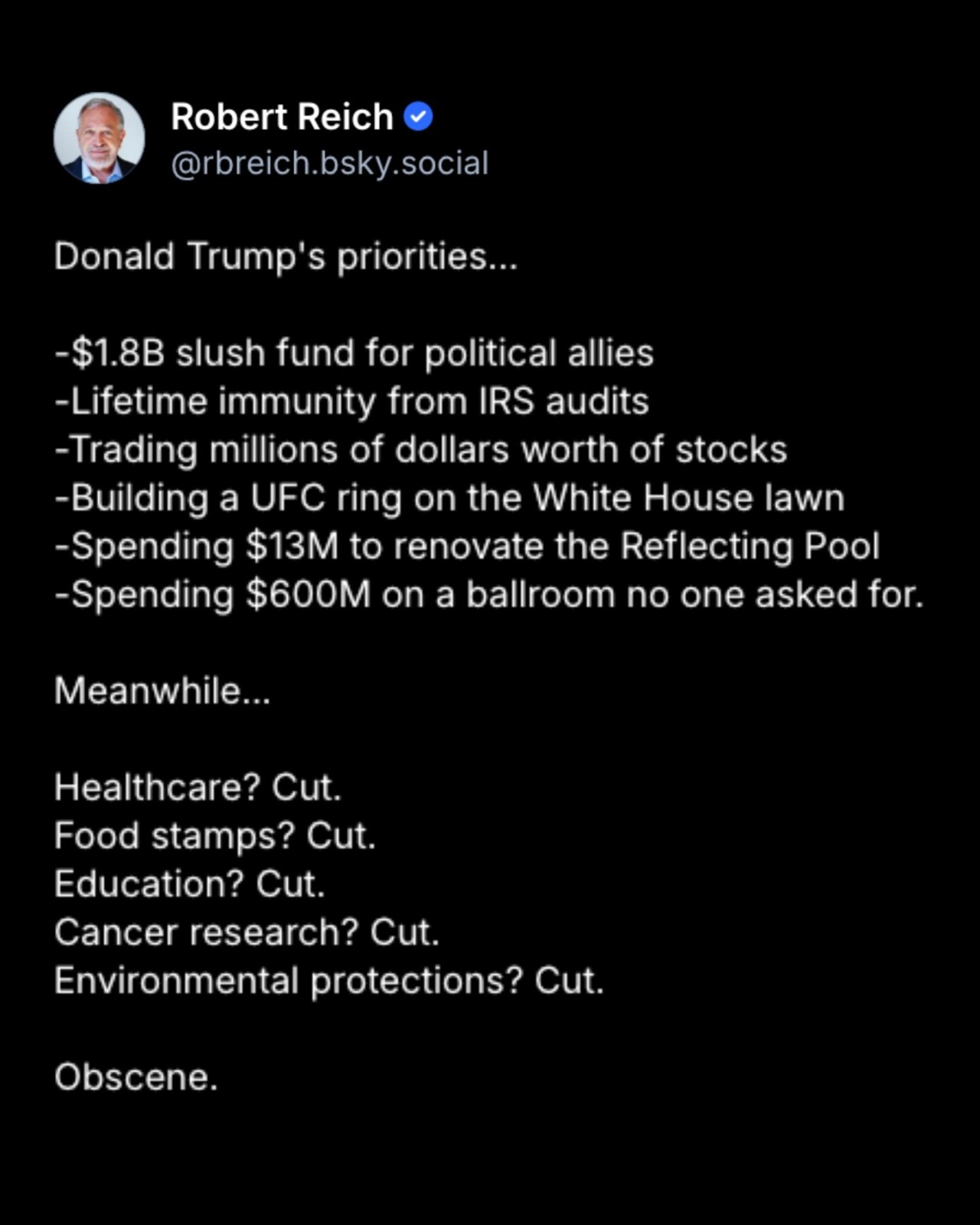Click the $600M ballroom line
980x1225 pixels.
click(489, 595)
